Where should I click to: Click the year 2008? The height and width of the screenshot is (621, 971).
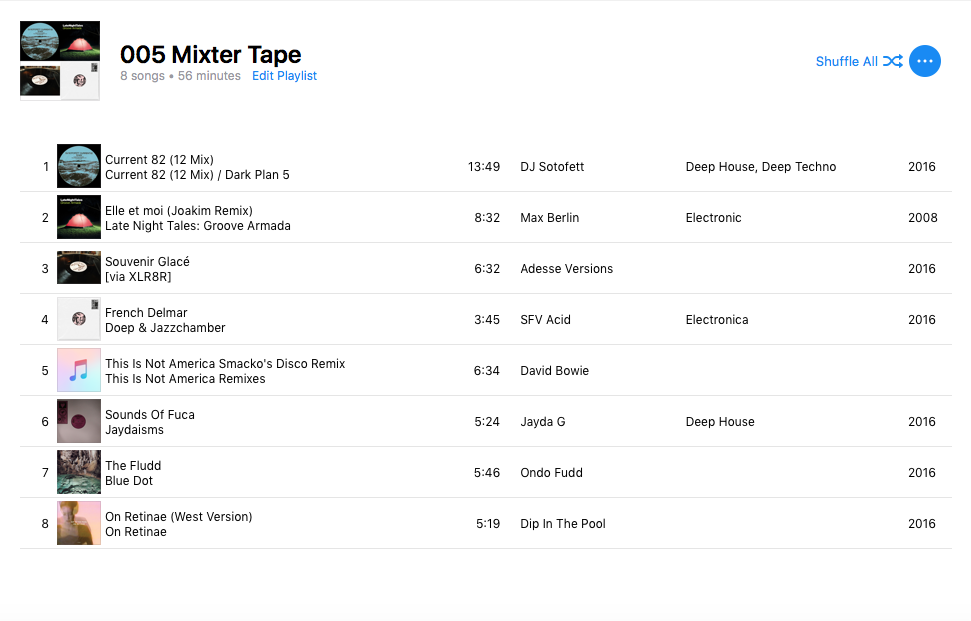point(923,218)
